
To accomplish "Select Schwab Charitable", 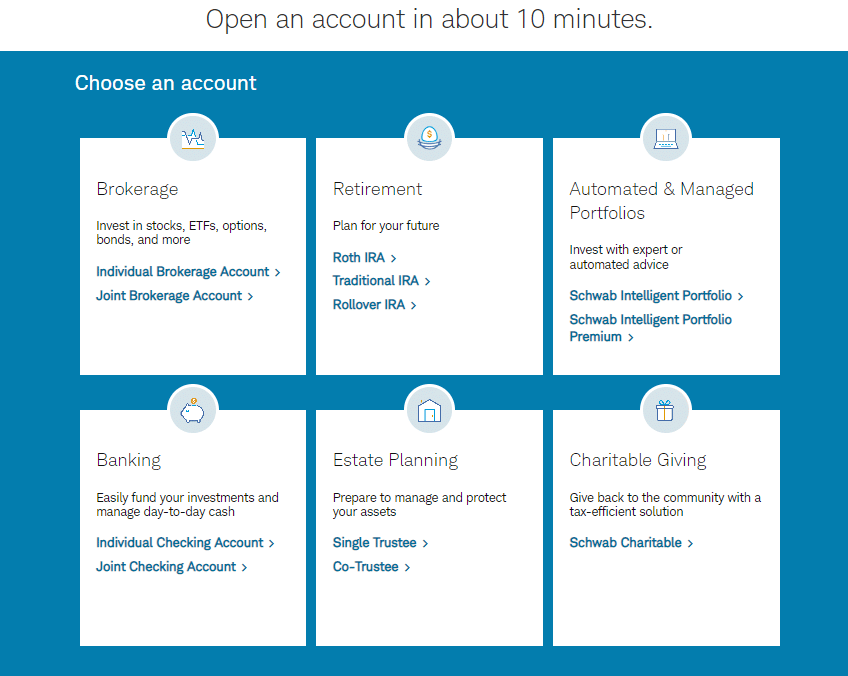I will pos(624,542).
